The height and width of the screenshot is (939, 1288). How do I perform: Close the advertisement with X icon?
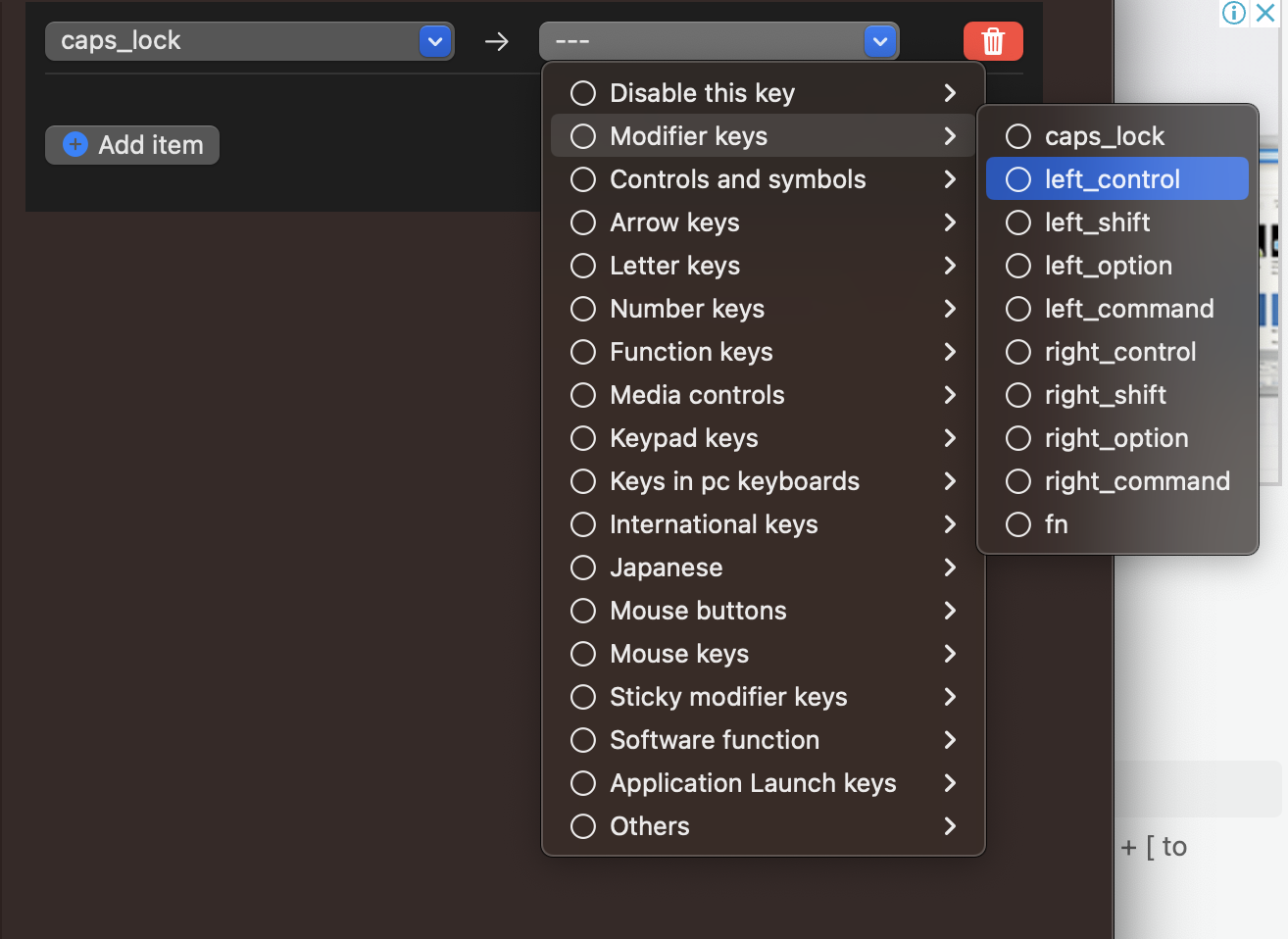pyautogui.click(x=1266, y=13)
